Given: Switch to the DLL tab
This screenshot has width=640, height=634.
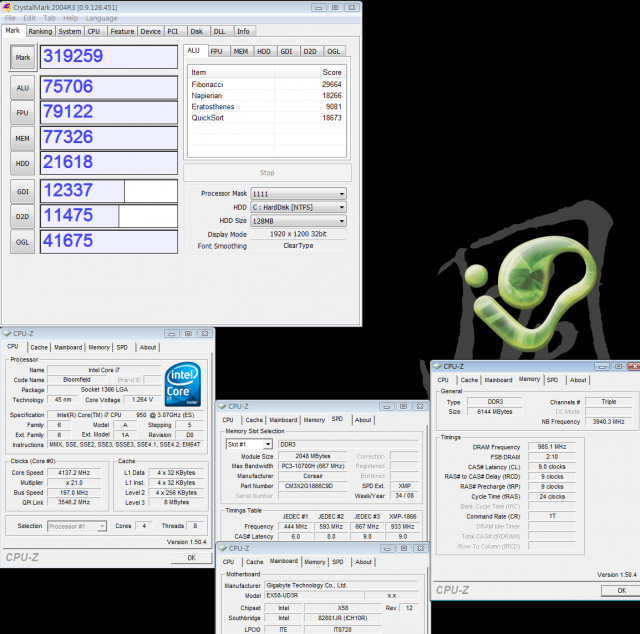Looking at the screenshot, I should (x=220, y=31).
